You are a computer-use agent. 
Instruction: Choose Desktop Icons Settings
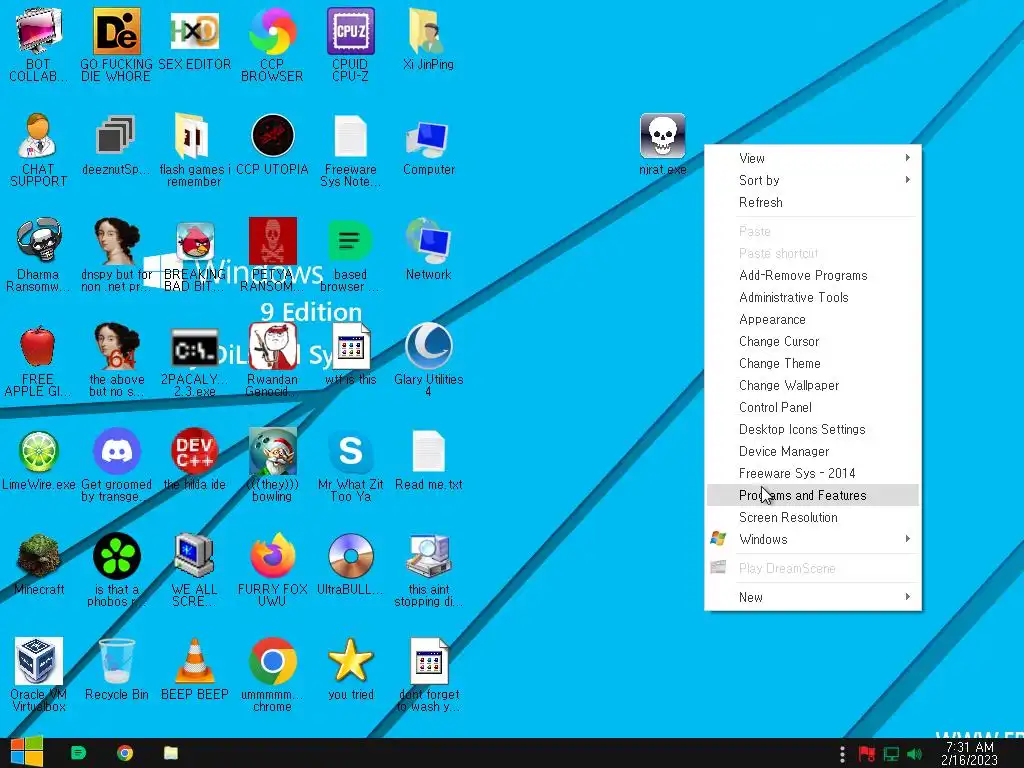click(812, 430)
